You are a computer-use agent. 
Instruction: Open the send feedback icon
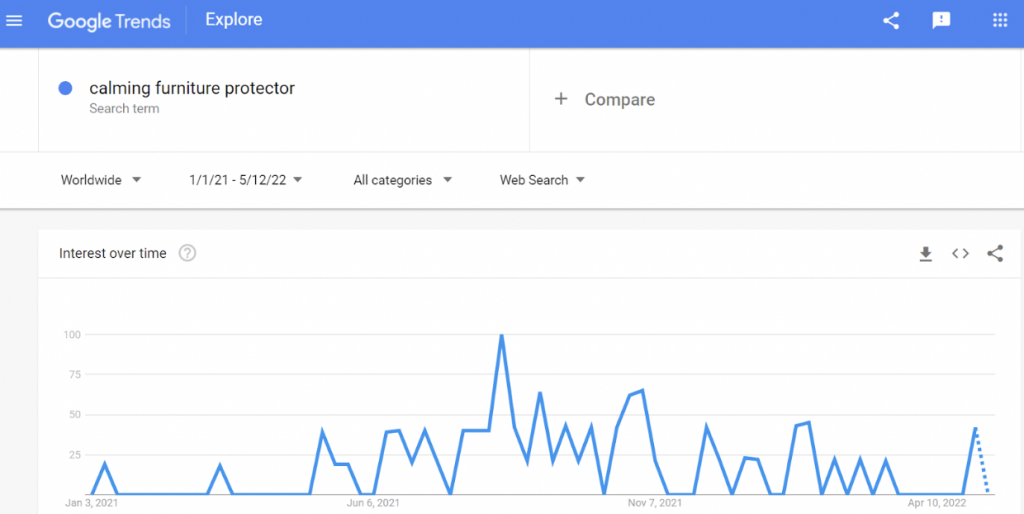point(941,21)
